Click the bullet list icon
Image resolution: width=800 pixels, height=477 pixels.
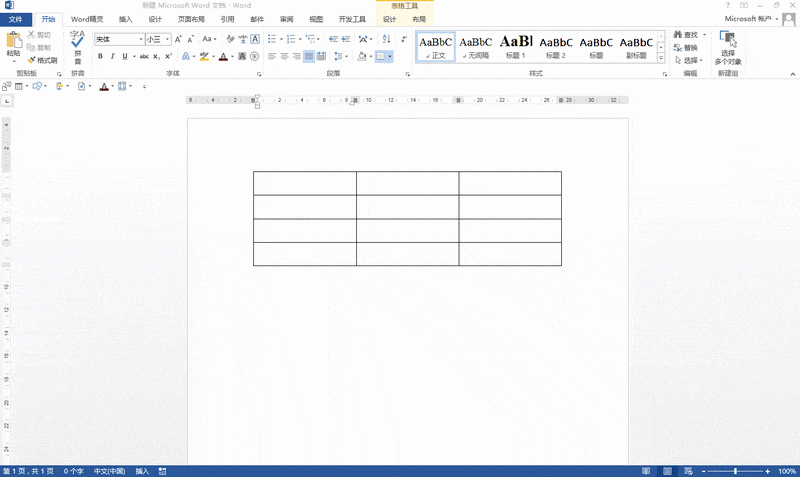point(272,39)
